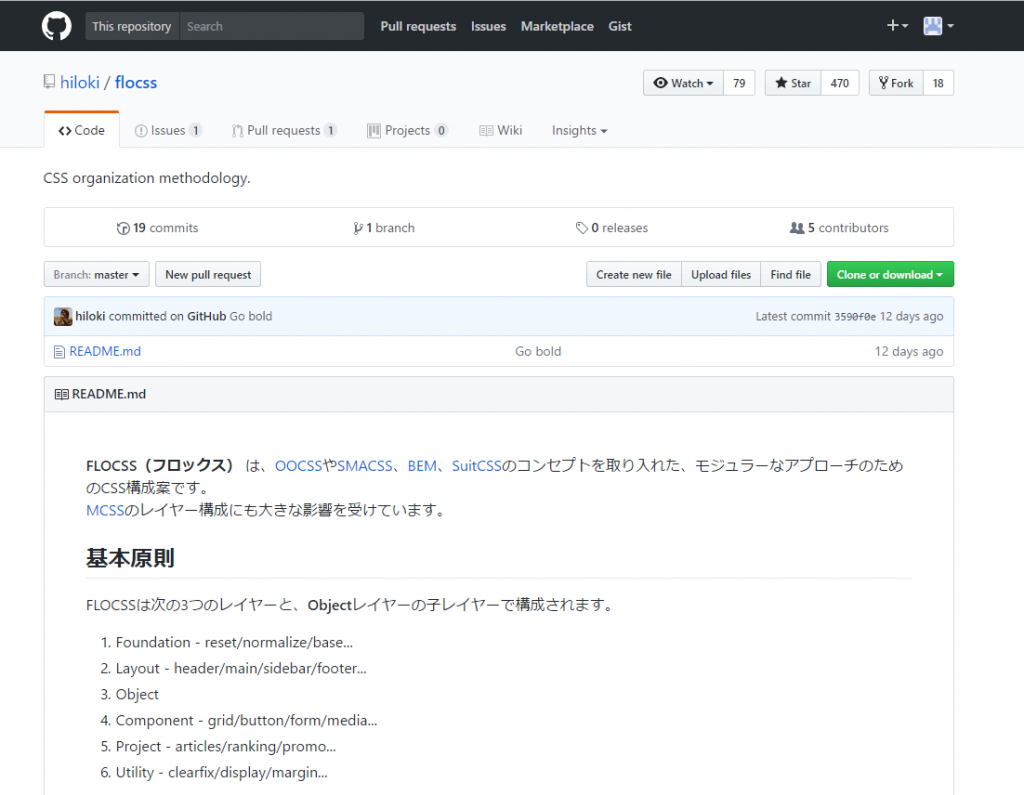Click the repository bookmark icon next to hiloki
1024x795 pixels.
47,81
